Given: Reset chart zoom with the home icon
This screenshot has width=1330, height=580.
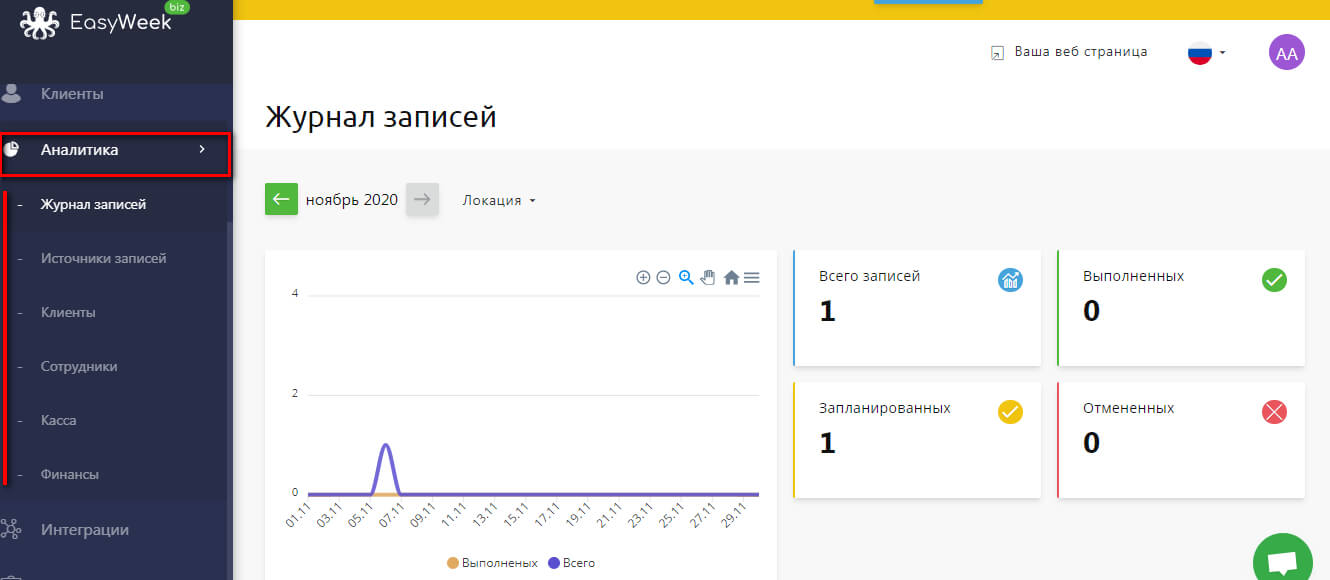Looking at the screenshot, I should pos(731,278).
